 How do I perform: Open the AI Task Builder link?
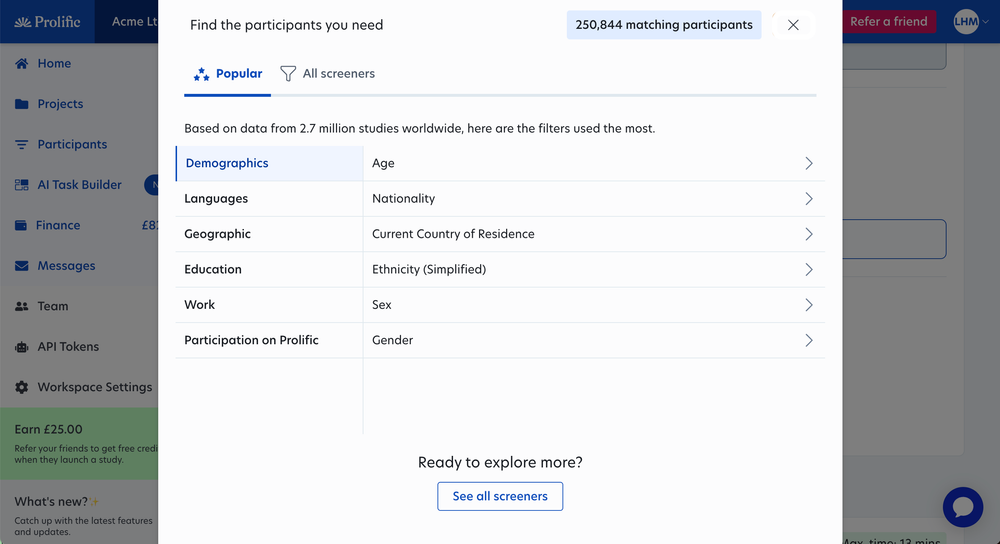point(79,185)
